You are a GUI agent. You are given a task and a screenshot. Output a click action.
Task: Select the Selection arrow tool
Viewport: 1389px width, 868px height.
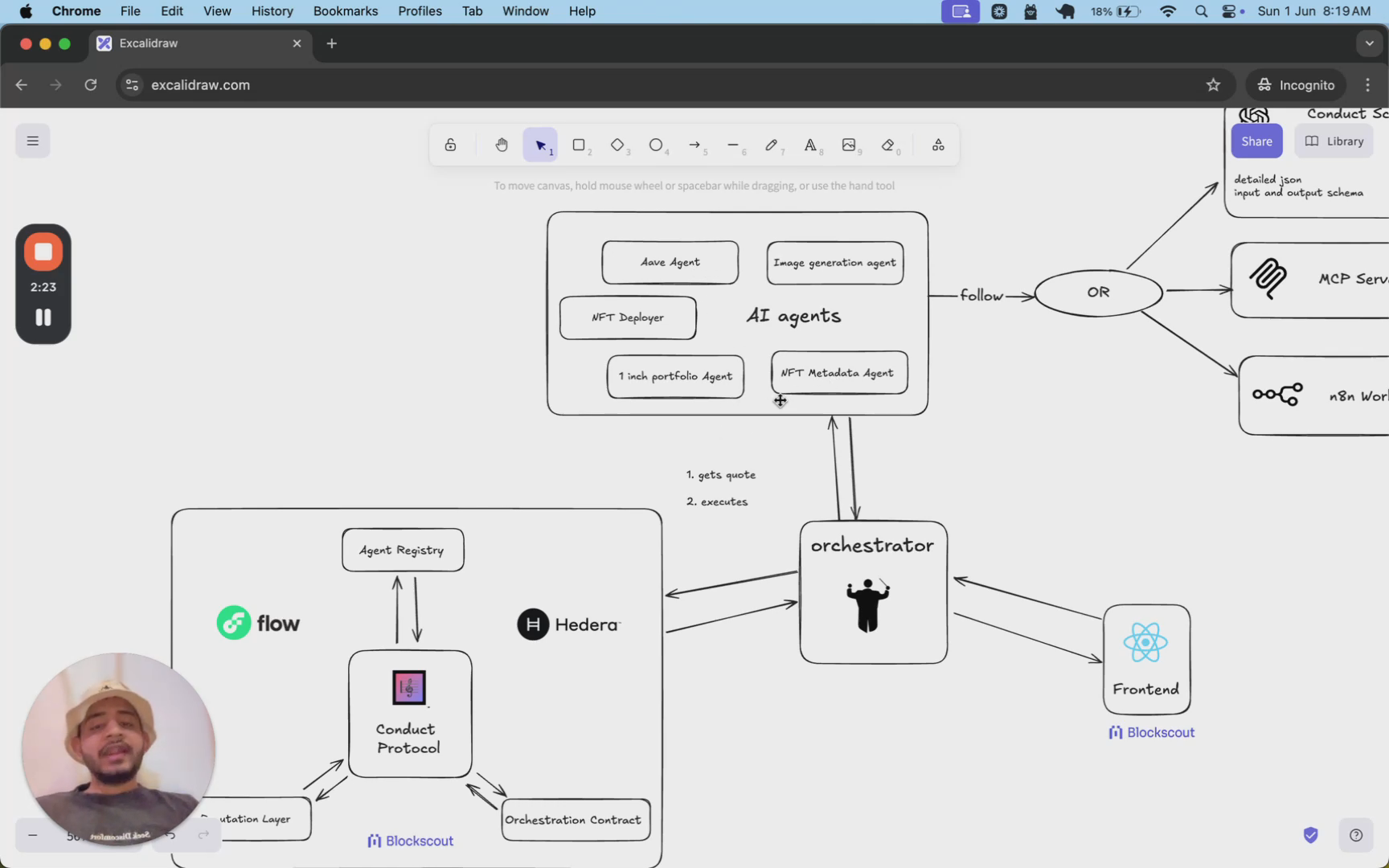click(x=540, y=145)
